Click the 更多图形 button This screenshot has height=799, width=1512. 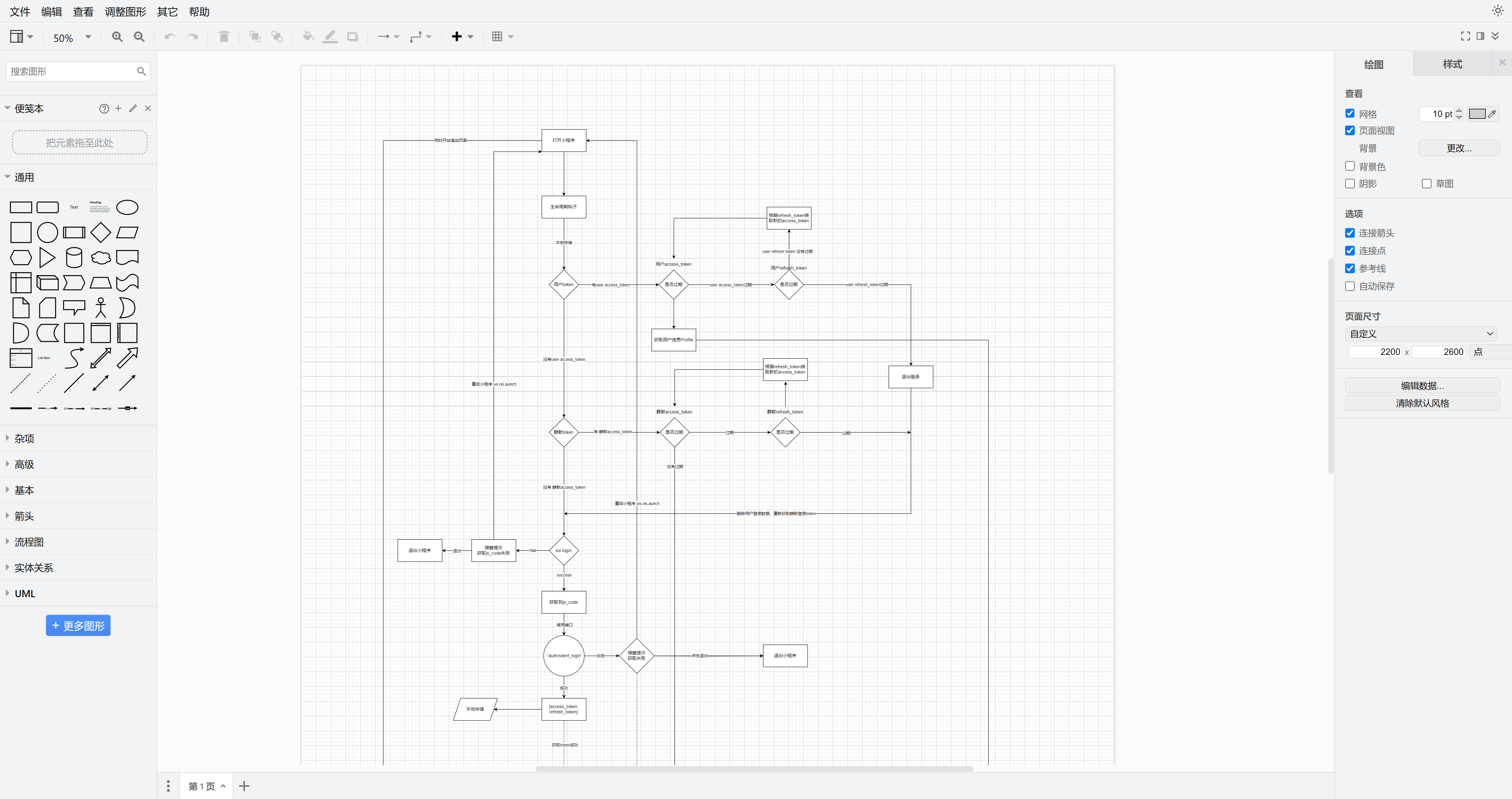[78, 626]
